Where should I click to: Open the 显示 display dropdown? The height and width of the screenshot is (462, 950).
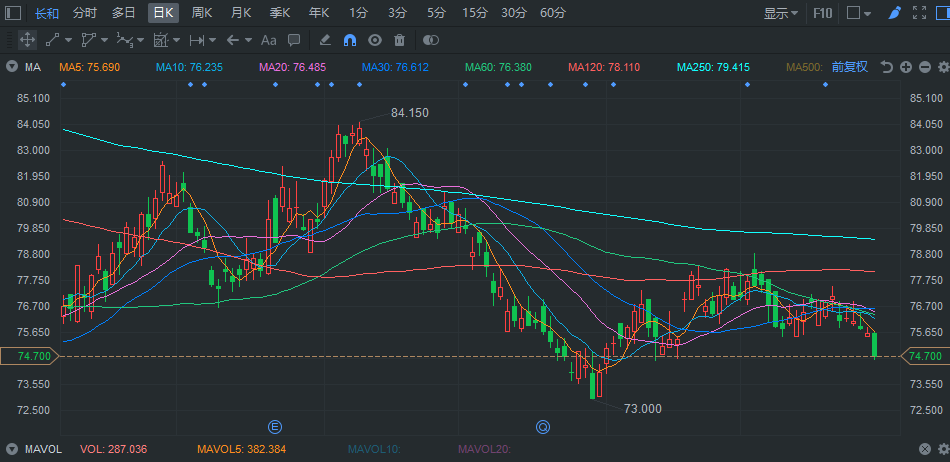pyautogui.click(x=781, y=13)
